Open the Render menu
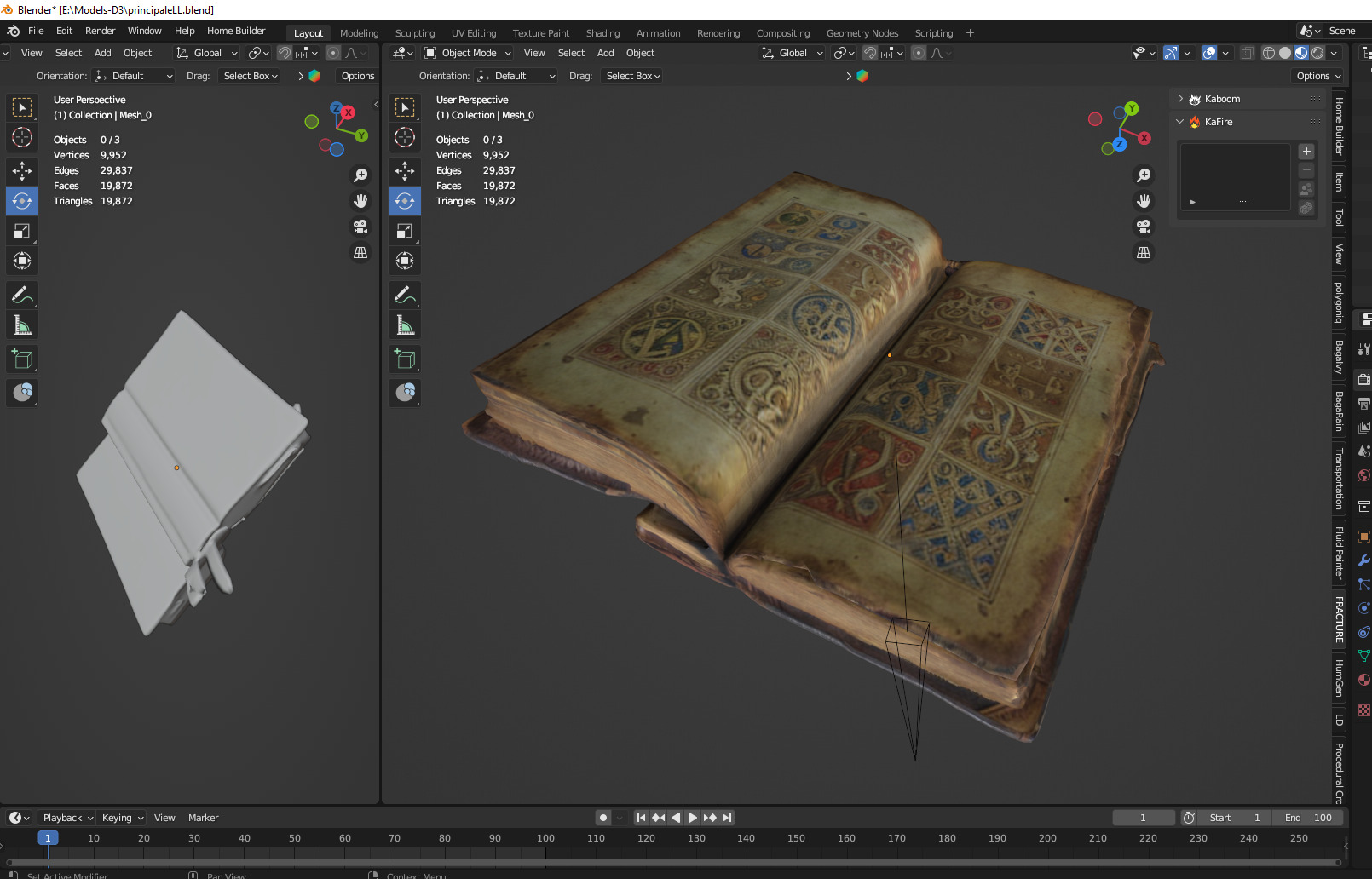The width and height of the screenshot is (1372, 879). [100, 31]
